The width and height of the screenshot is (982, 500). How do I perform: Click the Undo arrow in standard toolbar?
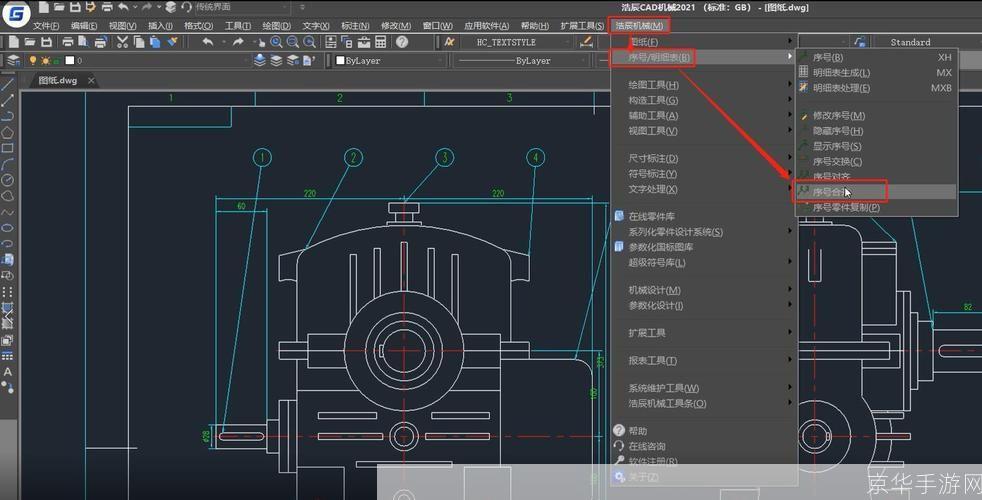pyautogui.click(x=208, y=42)
